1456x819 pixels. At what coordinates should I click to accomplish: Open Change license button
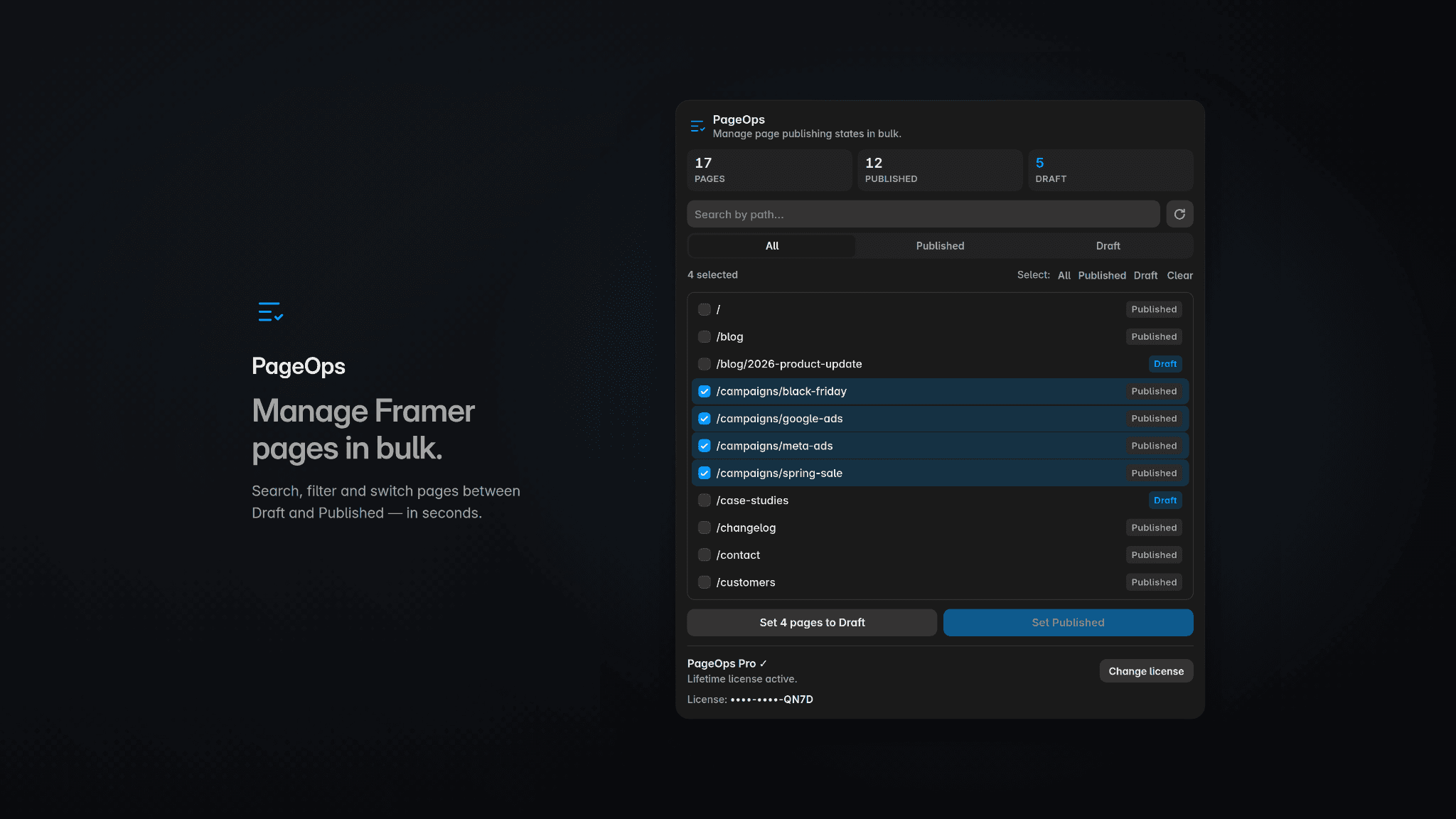coord(1146,671)
